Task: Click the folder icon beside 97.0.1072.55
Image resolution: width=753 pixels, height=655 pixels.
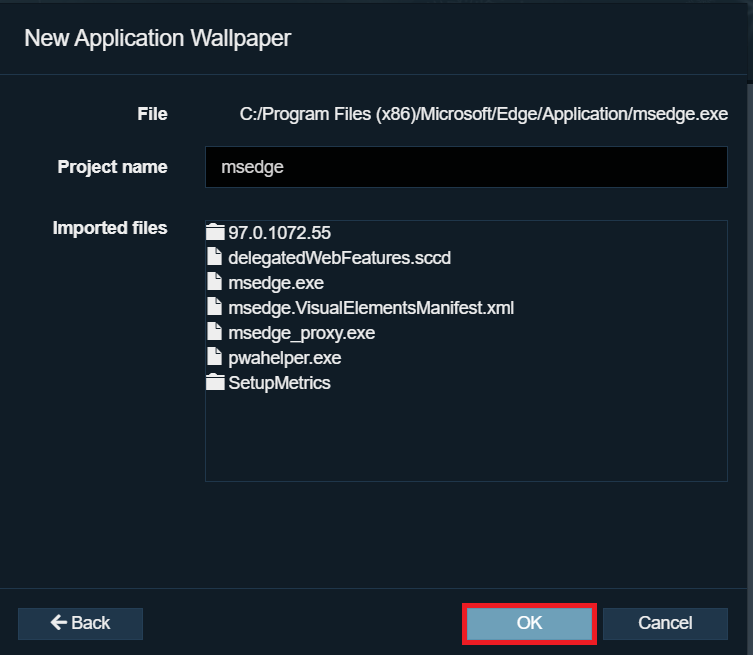Action: (216, 233)
